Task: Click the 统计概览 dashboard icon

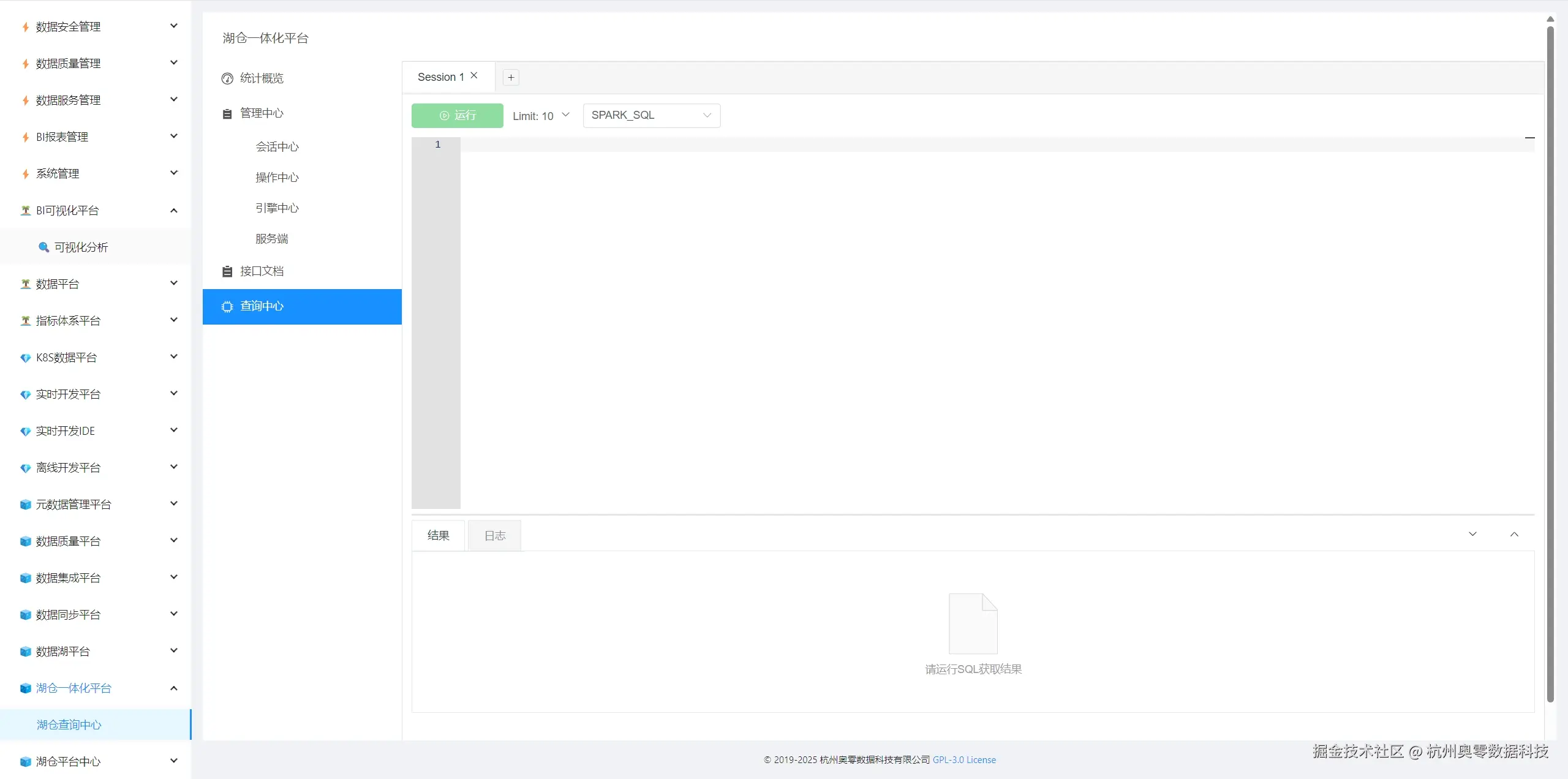Action: (227, 78)
